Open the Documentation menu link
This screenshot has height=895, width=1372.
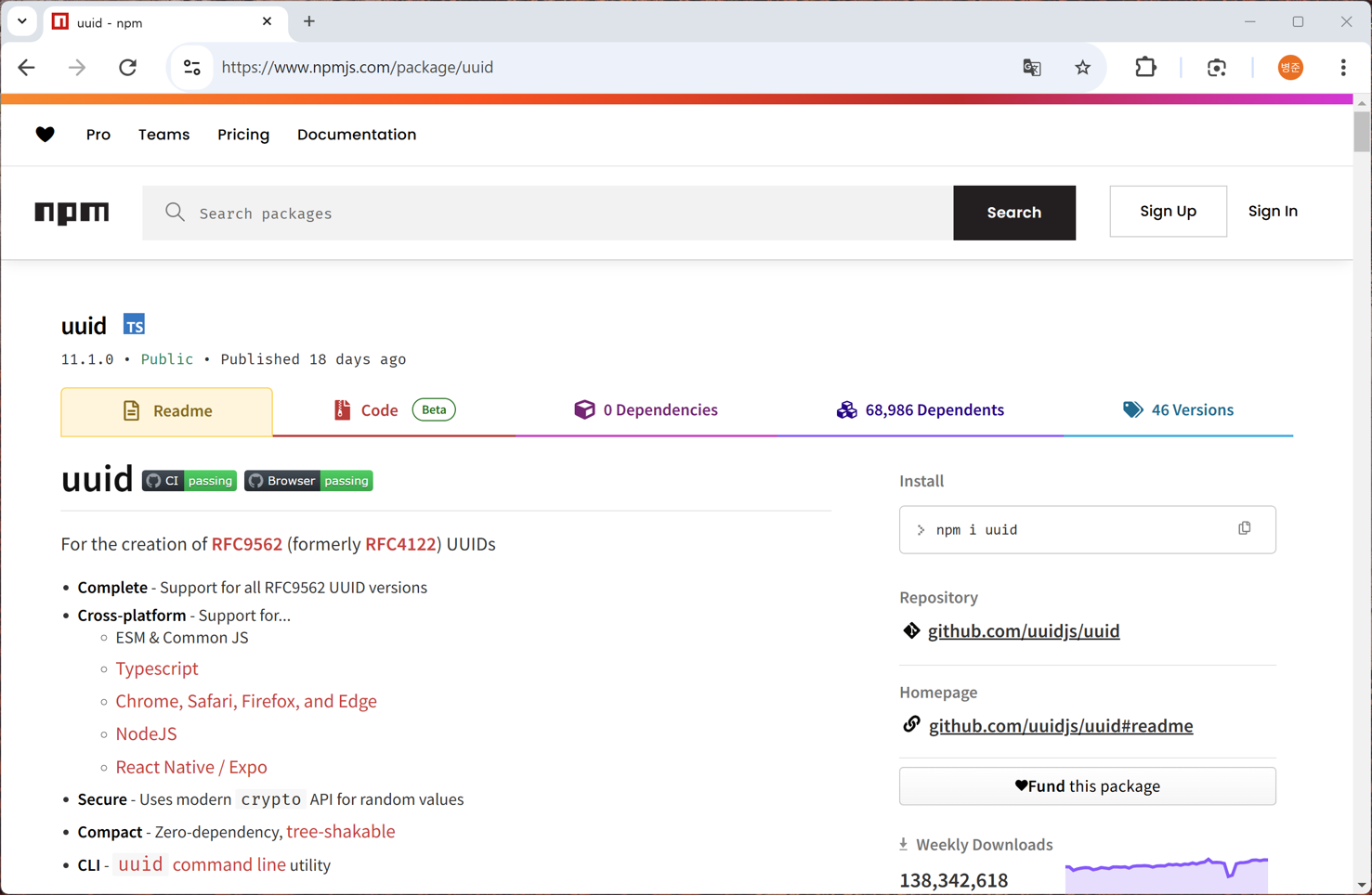[357, 135]
